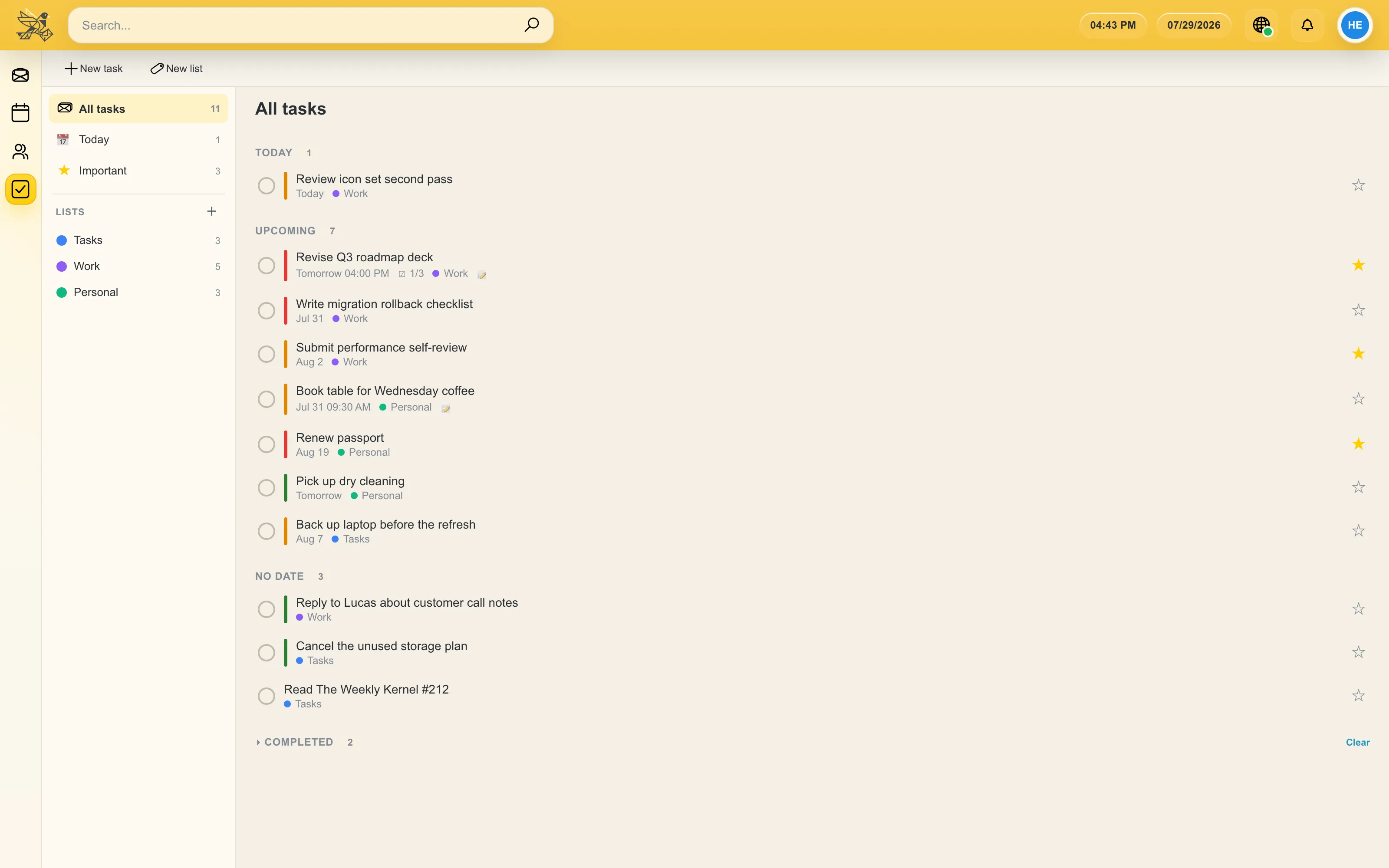This screenshot has height=868, width=1389.
Task: Click the UPCOMING section header
Action: [285, 231]
